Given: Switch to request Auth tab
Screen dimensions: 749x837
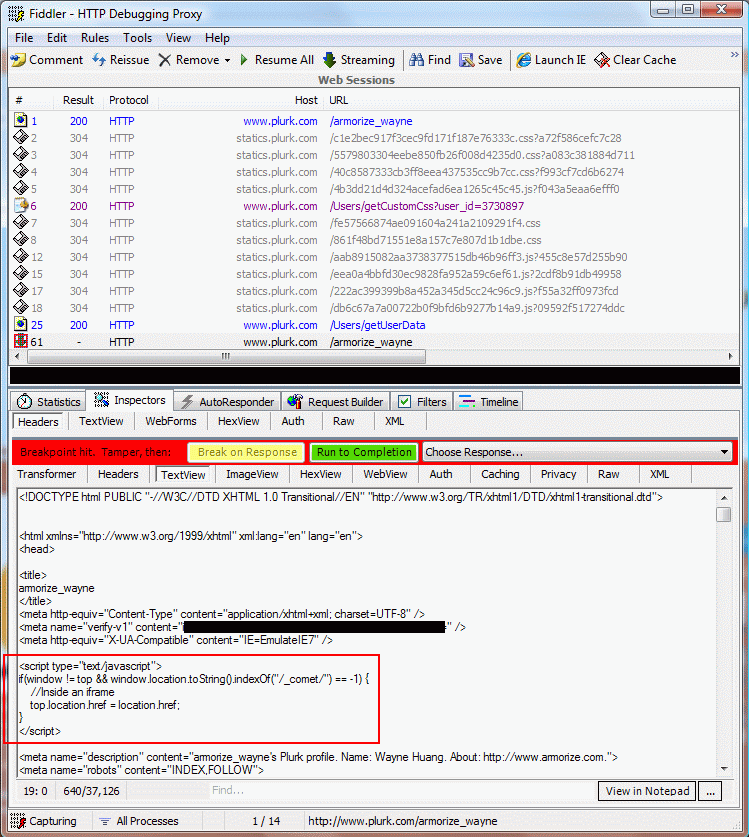Looking at the screenshot, I should coord(293,421).
